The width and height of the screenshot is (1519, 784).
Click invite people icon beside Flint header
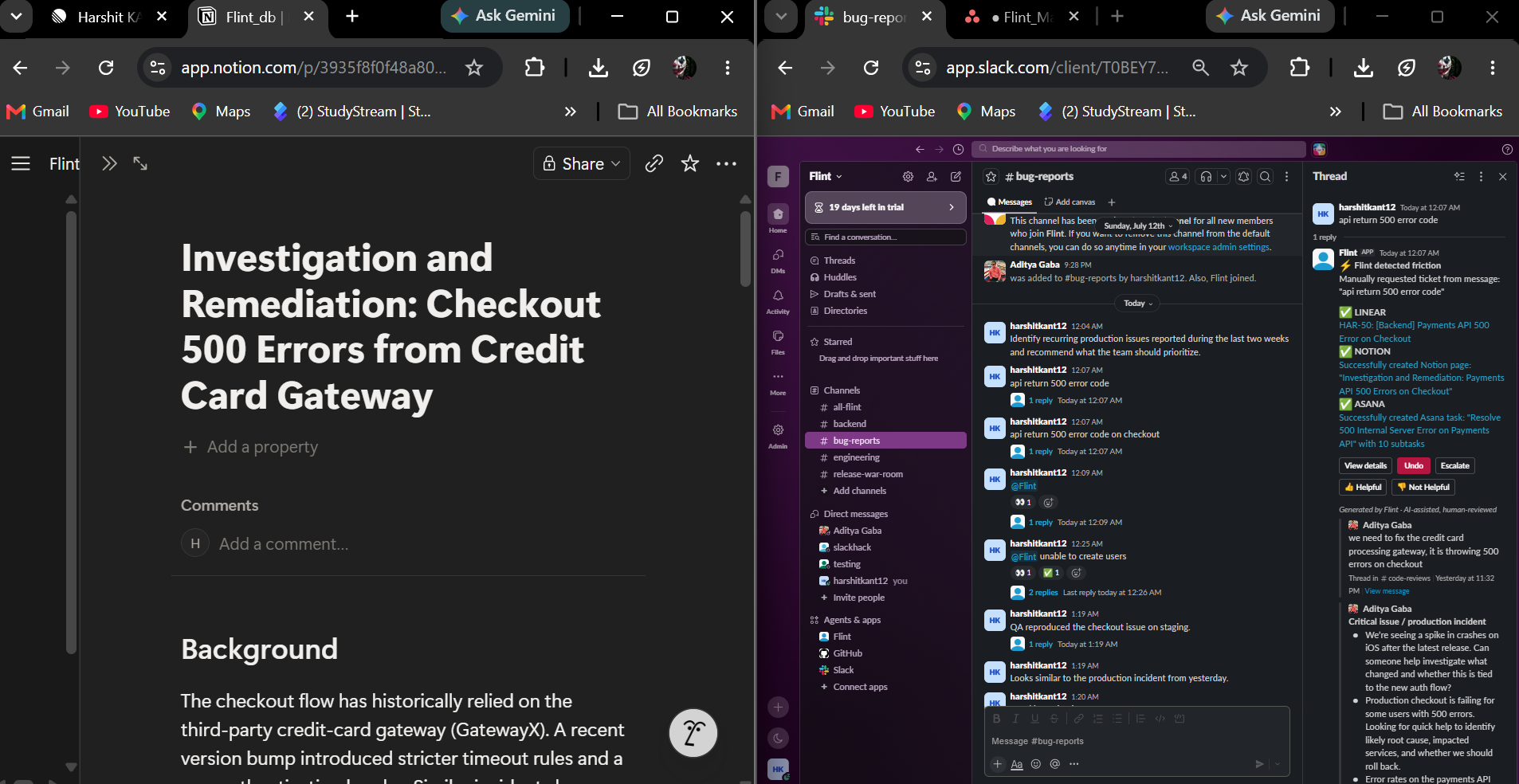[x=932, y=176]
